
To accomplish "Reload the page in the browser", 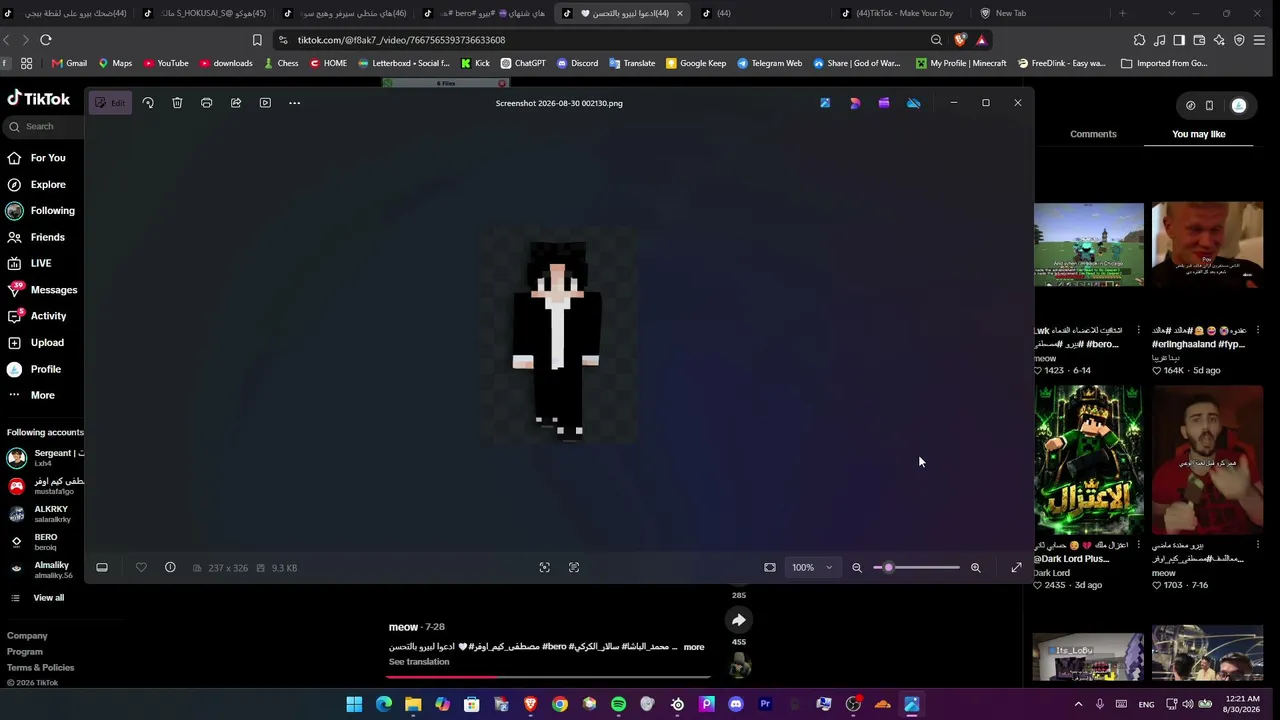I will pos(45,40).
